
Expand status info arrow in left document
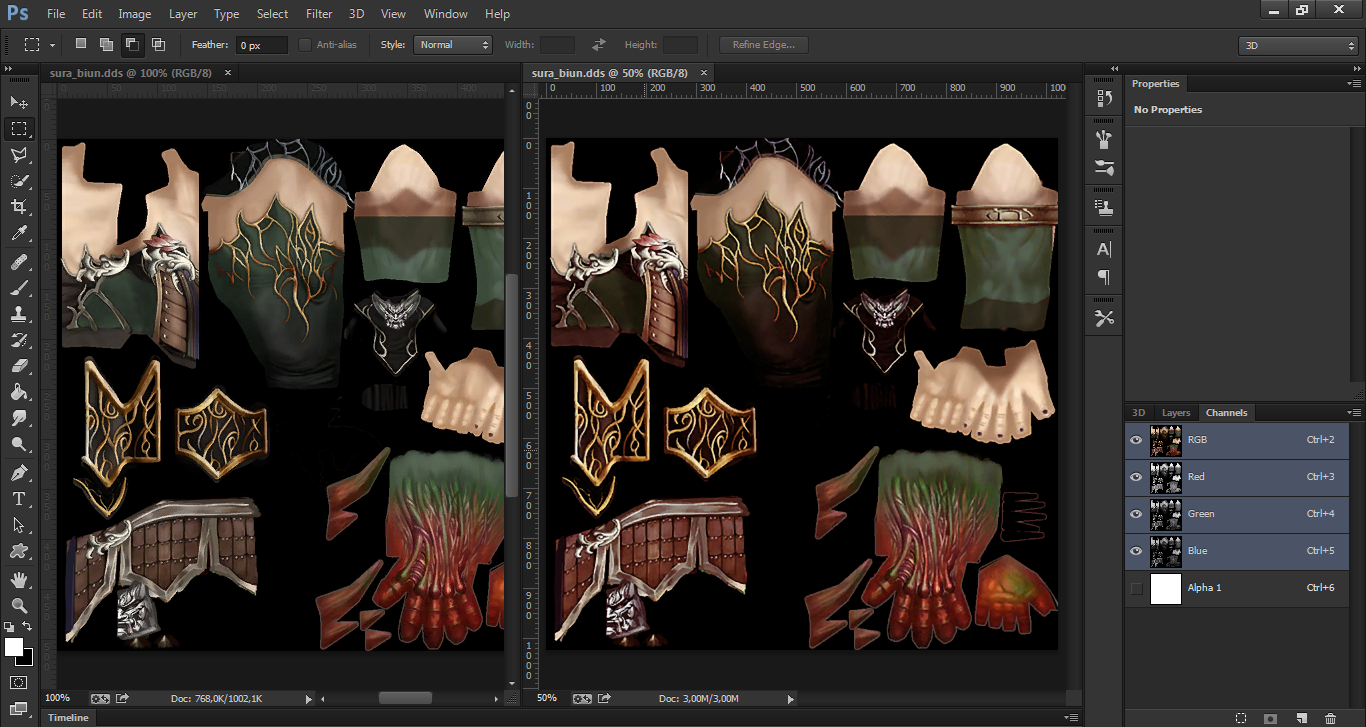pyautogui.click(x=308, y=699)
